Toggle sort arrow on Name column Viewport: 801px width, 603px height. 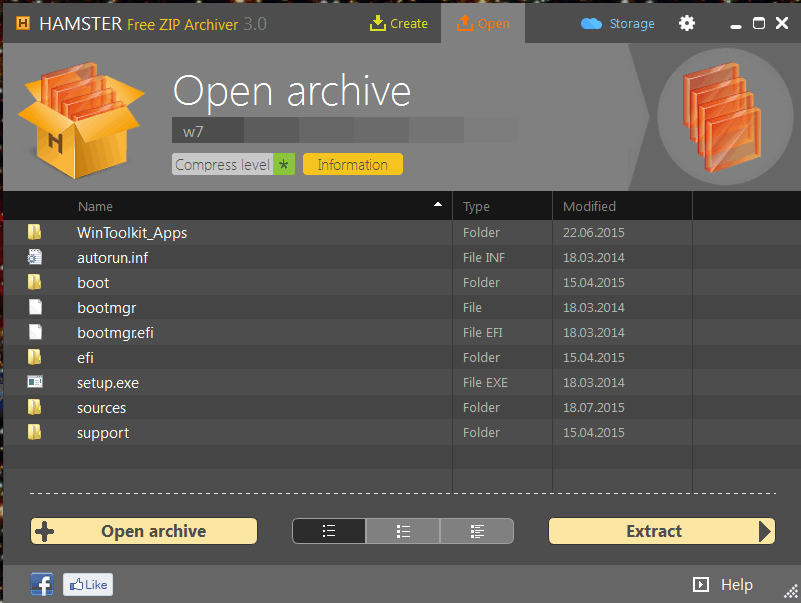(438, 205)
